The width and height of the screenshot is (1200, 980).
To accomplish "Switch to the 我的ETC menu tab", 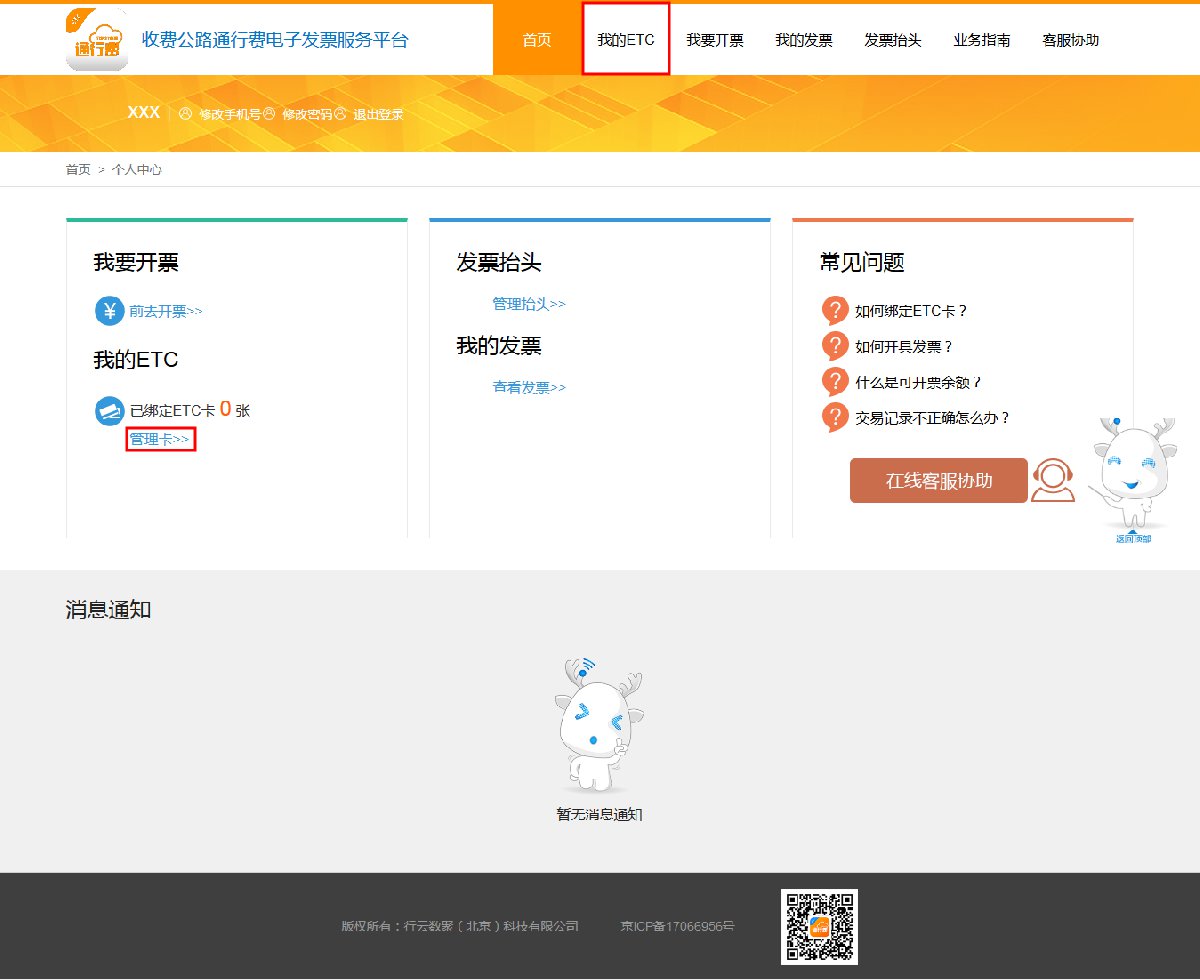I will tap(626, 40).
